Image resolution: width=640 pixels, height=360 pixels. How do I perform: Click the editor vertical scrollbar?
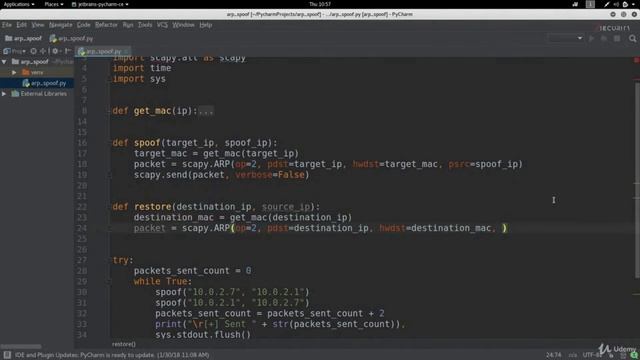637,180
